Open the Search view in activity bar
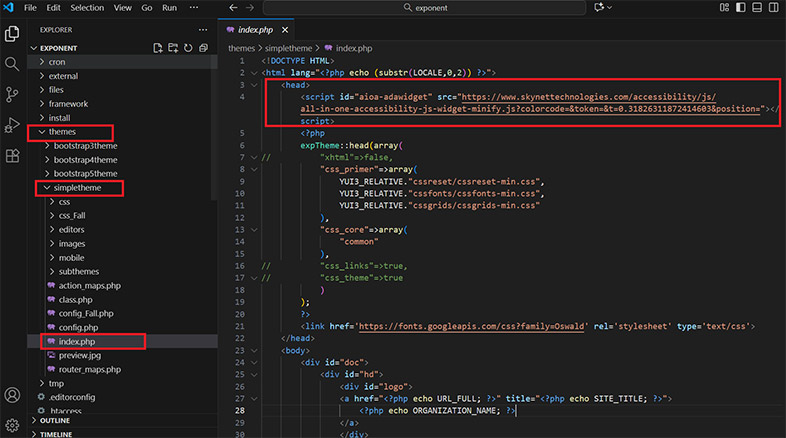 tap(12, 64)
